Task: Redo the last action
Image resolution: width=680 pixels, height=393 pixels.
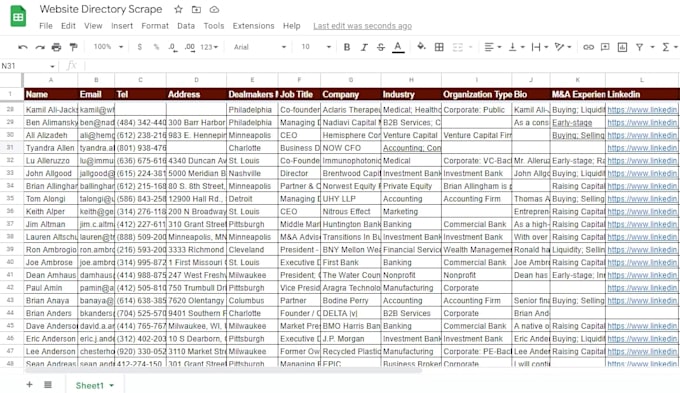Action: tap(40, 47)
